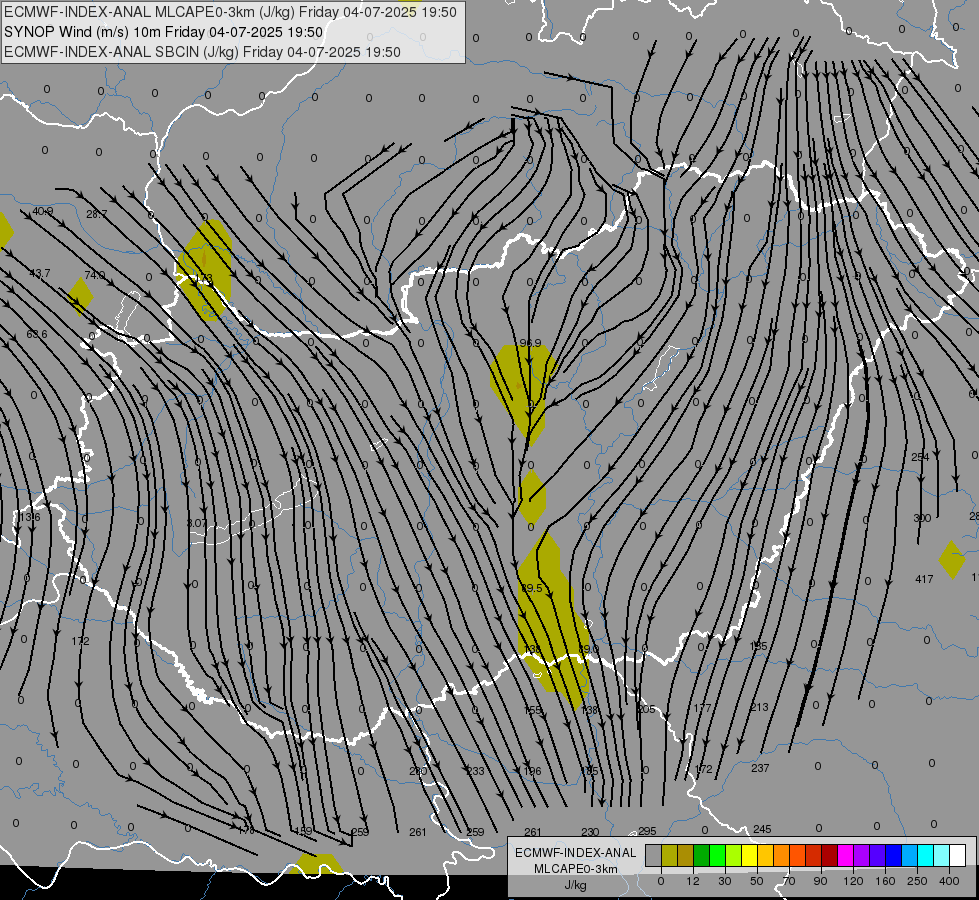Click the legend label 120
The height and width of the screenshot is (900, 979).
853,881
